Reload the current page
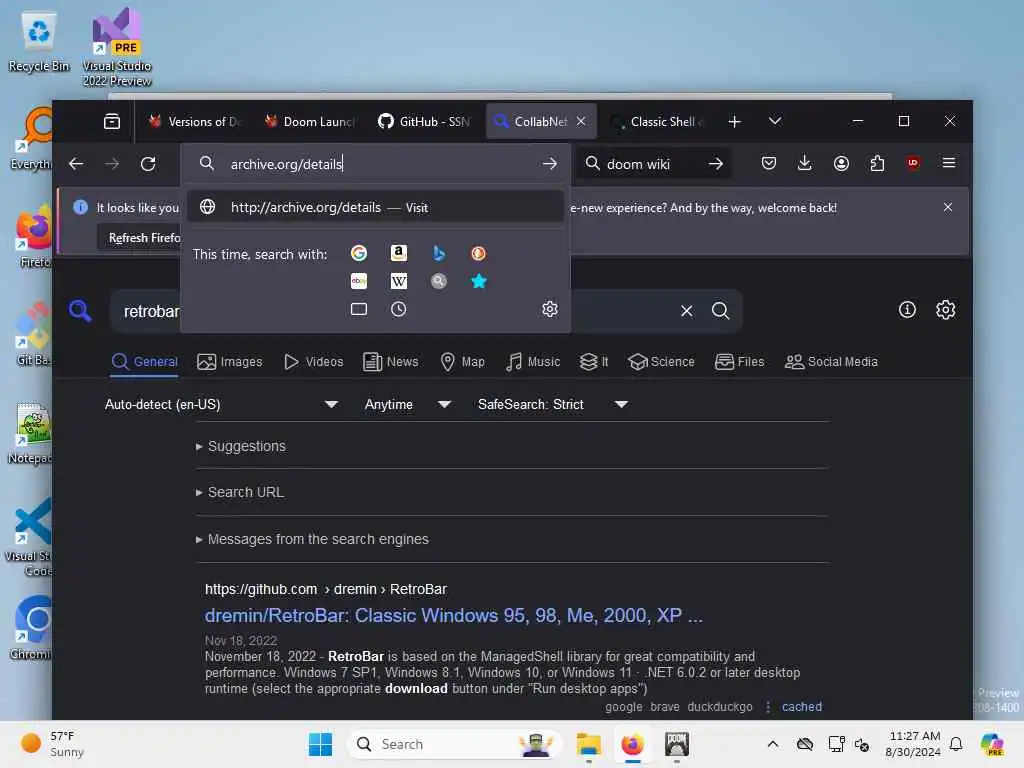This screenshot has width=1024, height=768. tap(148, 164)
